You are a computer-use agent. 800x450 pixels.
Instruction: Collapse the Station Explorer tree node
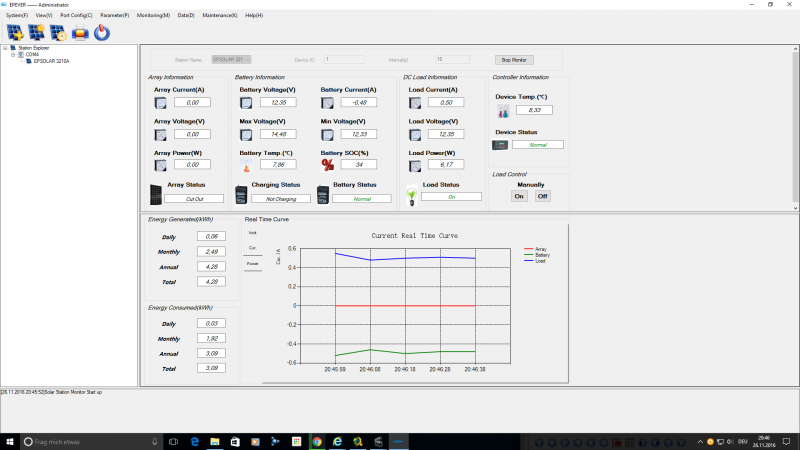pyautogui.click(x=6, y=48)
